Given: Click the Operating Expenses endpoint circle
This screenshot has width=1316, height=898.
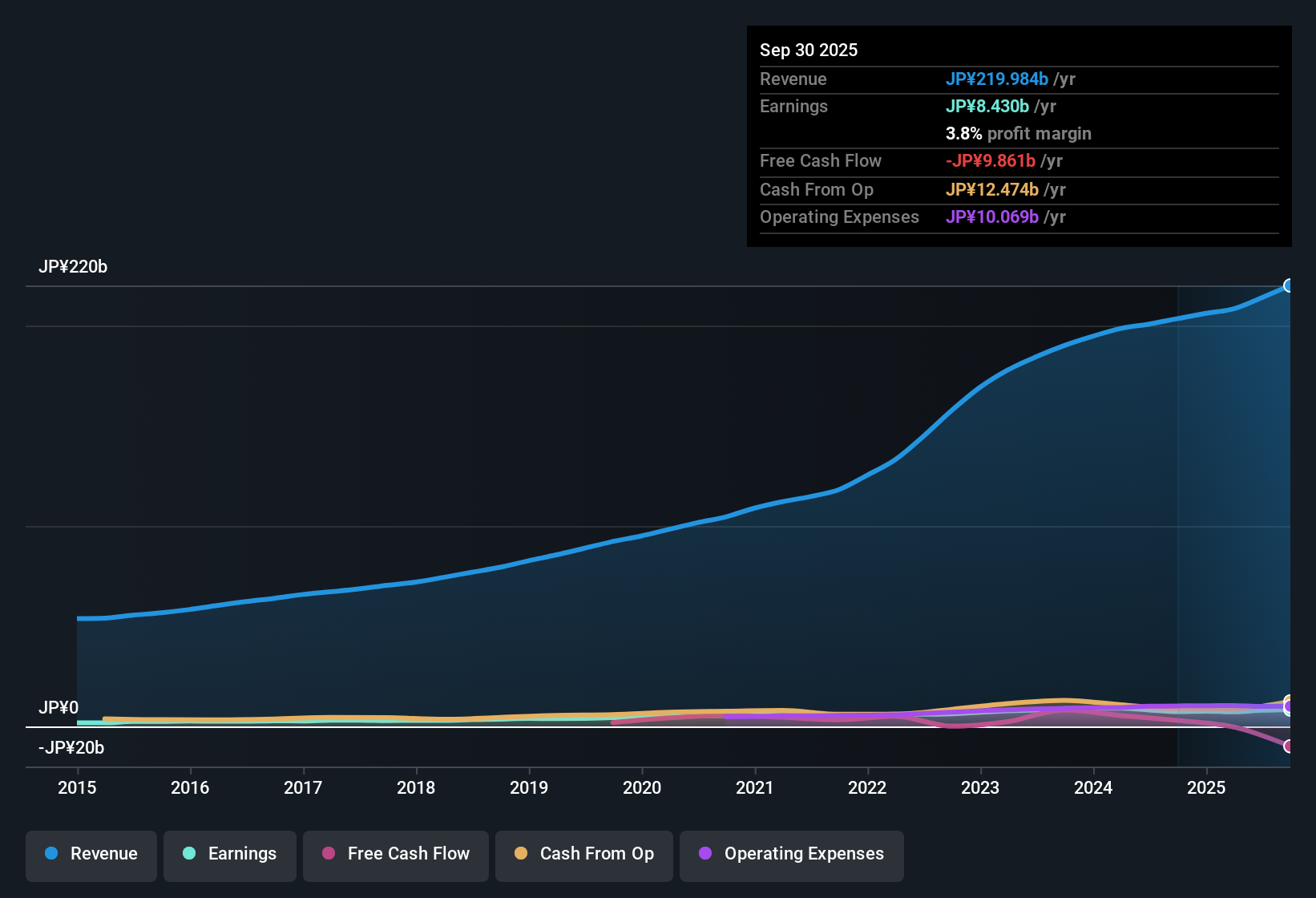Looking at the screenshot, I should 1288,707.
